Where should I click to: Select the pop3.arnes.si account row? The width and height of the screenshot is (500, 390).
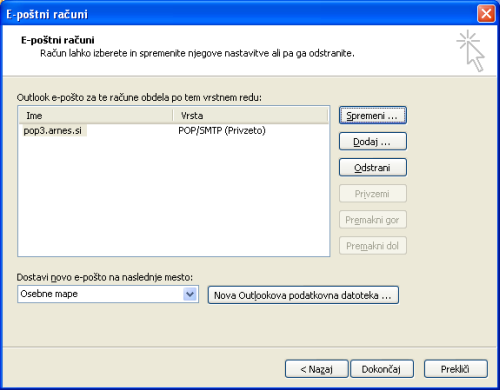[173, 130]
